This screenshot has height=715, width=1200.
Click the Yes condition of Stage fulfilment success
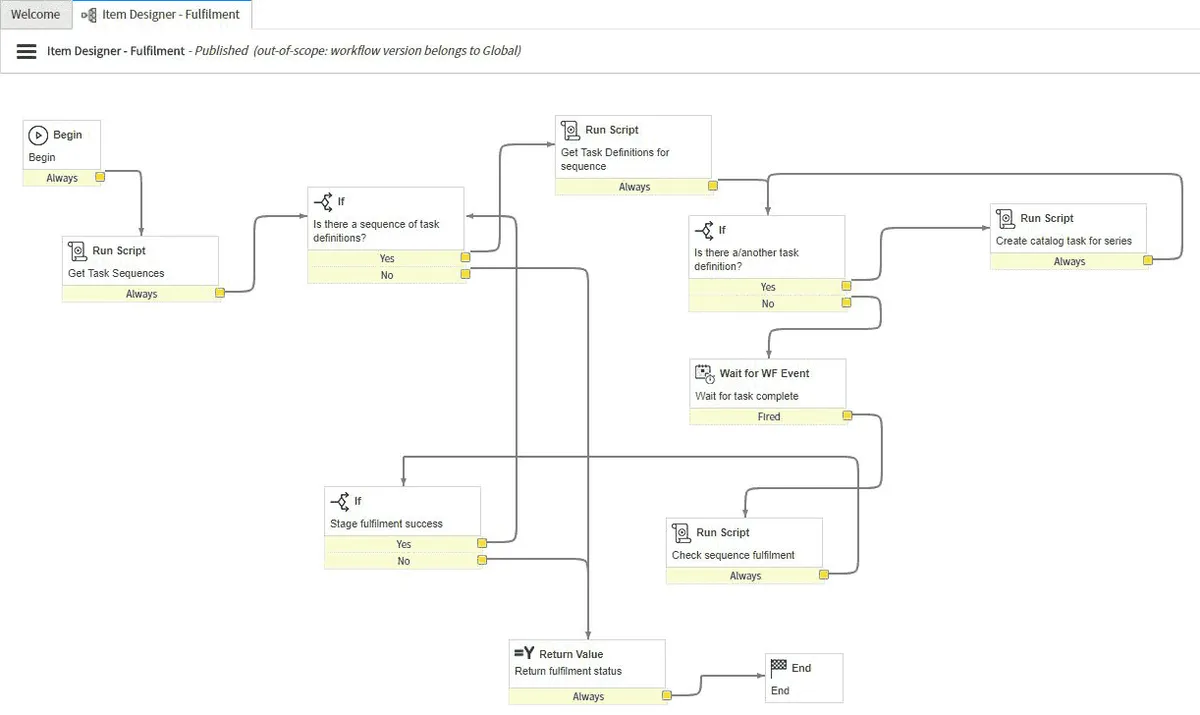403,544
